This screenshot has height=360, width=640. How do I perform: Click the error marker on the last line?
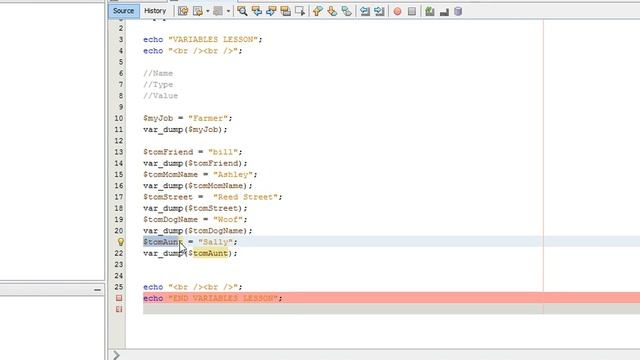(119, 309)
